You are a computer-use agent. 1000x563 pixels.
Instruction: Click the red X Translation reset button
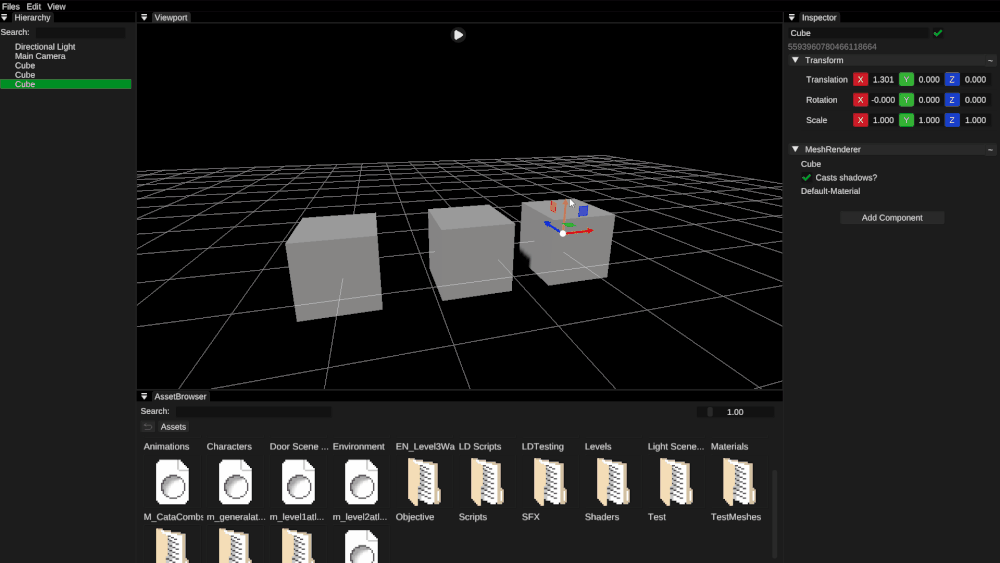(x=860, y=80)
